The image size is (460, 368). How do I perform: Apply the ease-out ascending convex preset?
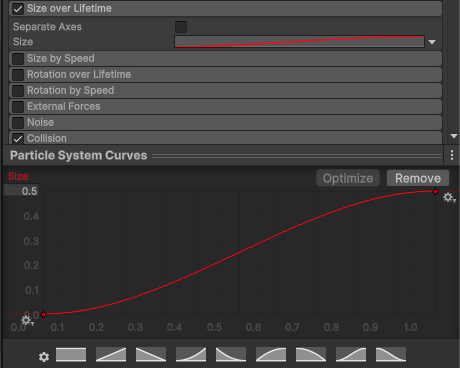point(271,355)
